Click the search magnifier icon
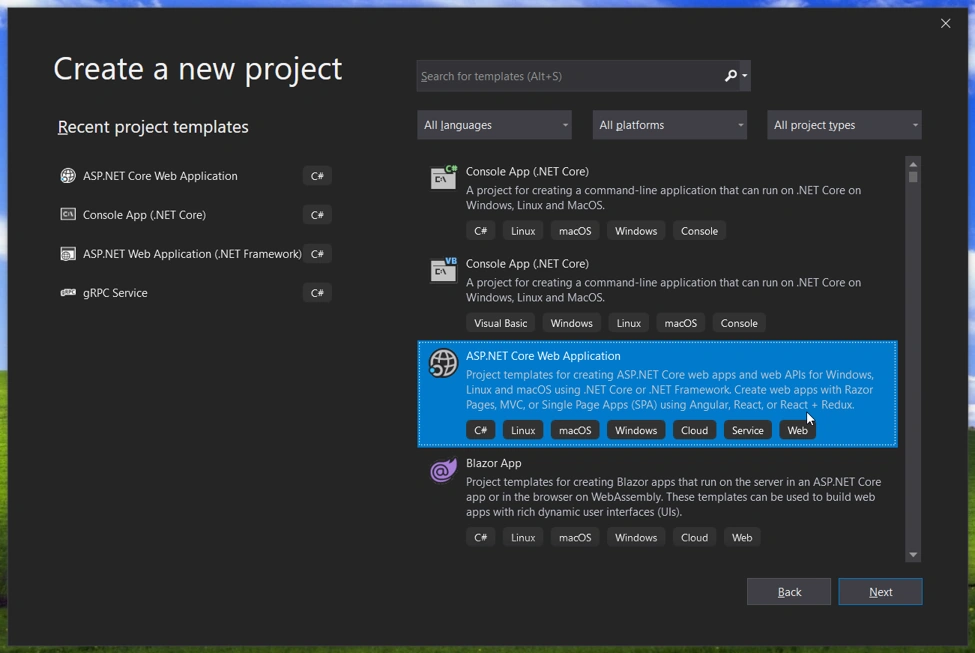Screen dimensions: 975x653 [731, 76]
